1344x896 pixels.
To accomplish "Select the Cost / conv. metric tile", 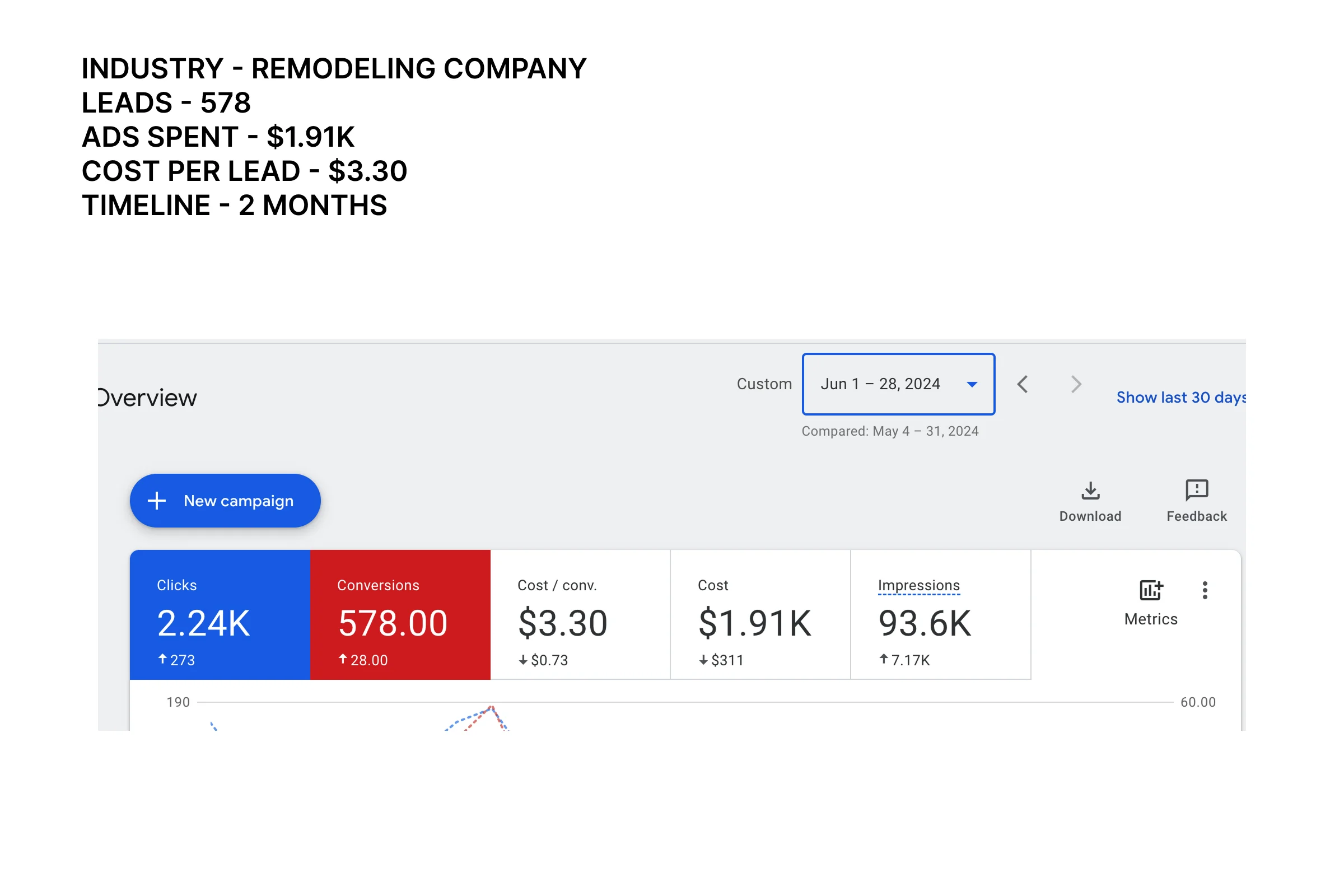I will (x=580, y=615).
